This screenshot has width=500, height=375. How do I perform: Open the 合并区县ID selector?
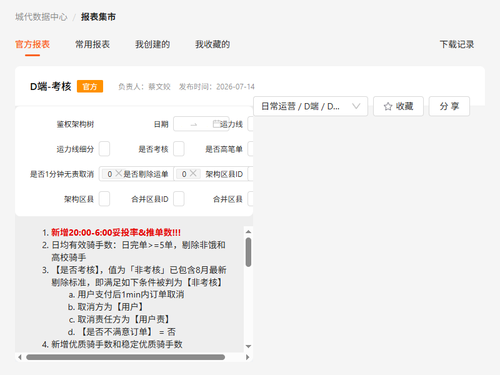pyautogui.click(x=179, y=199)
